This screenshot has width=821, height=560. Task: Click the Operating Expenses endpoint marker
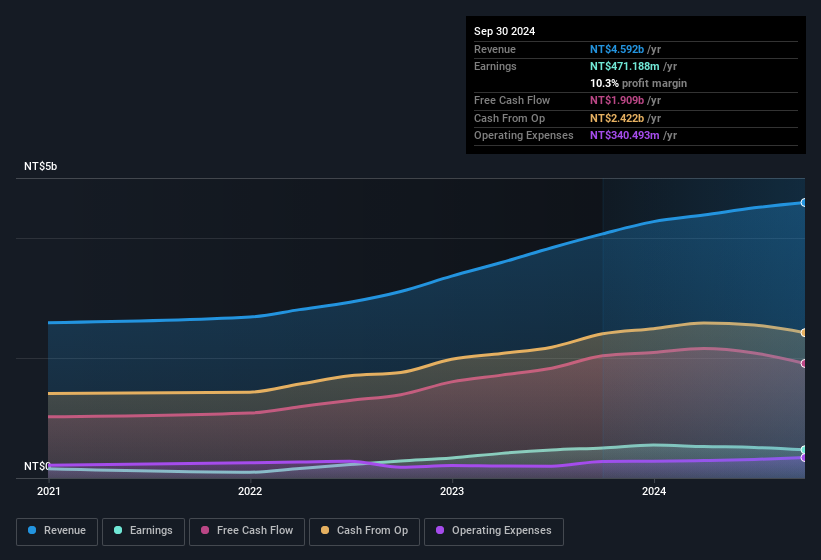pos(804,458)
